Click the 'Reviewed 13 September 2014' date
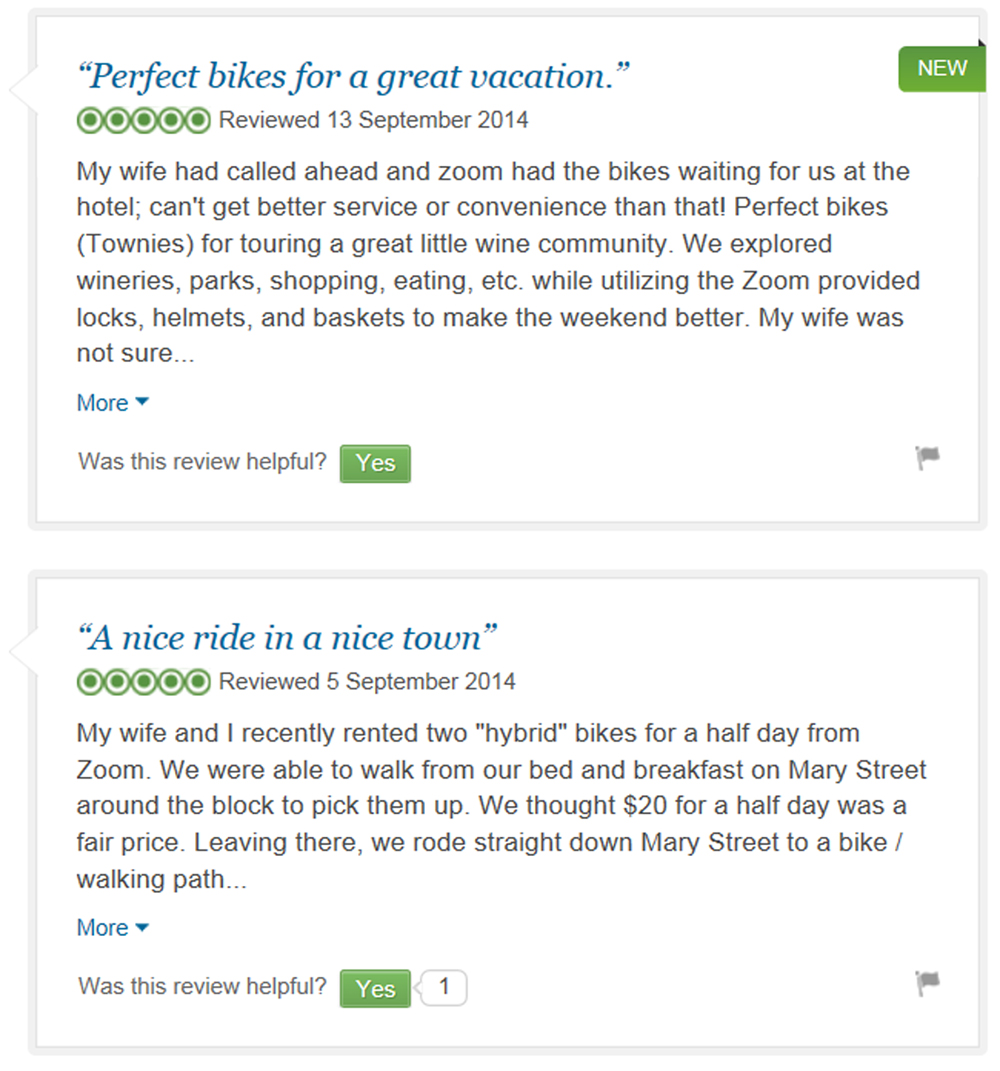This screenshot has width=1000, height=1071. click(374, 120)
